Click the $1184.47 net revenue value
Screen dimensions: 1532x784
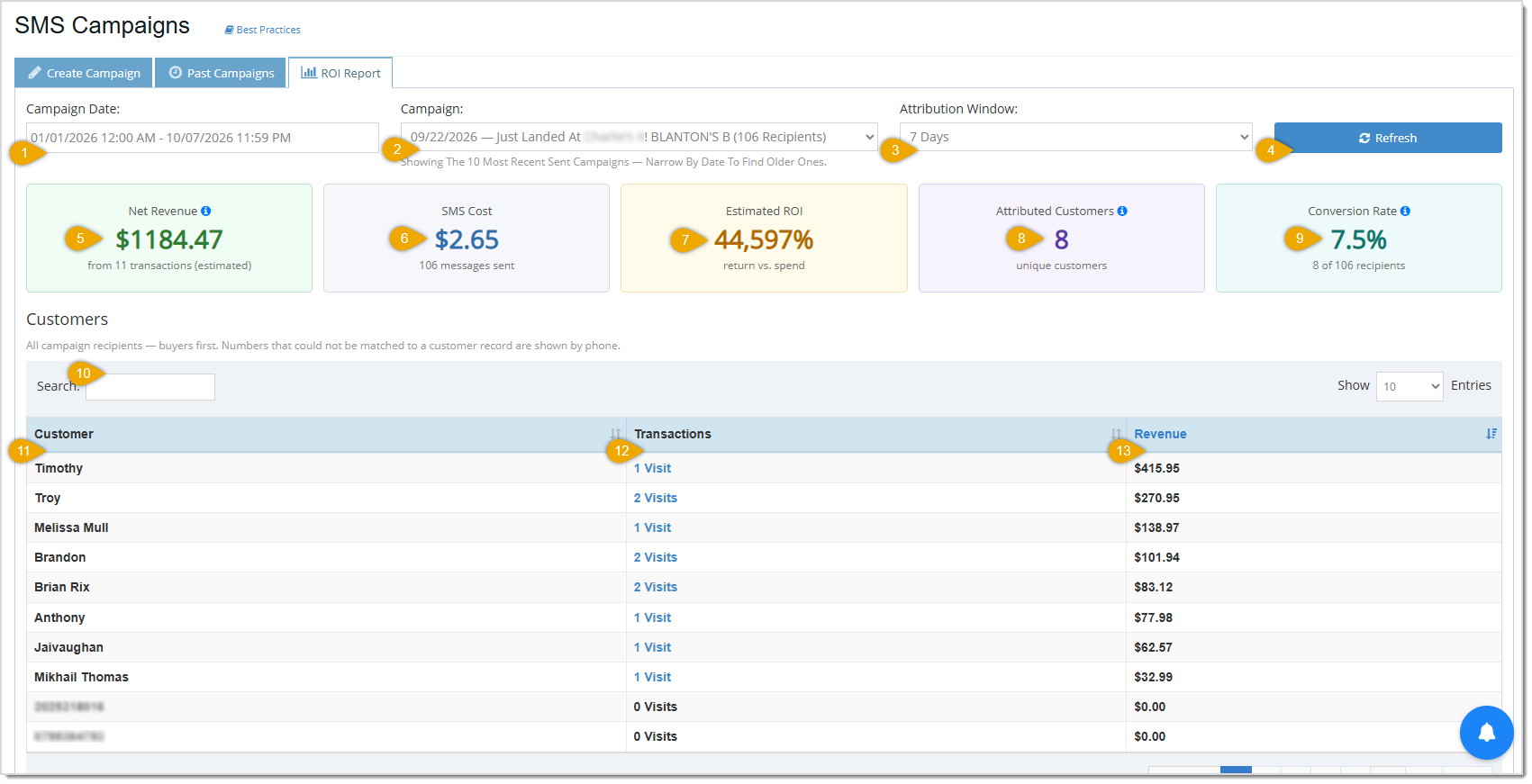click(169, 239)
